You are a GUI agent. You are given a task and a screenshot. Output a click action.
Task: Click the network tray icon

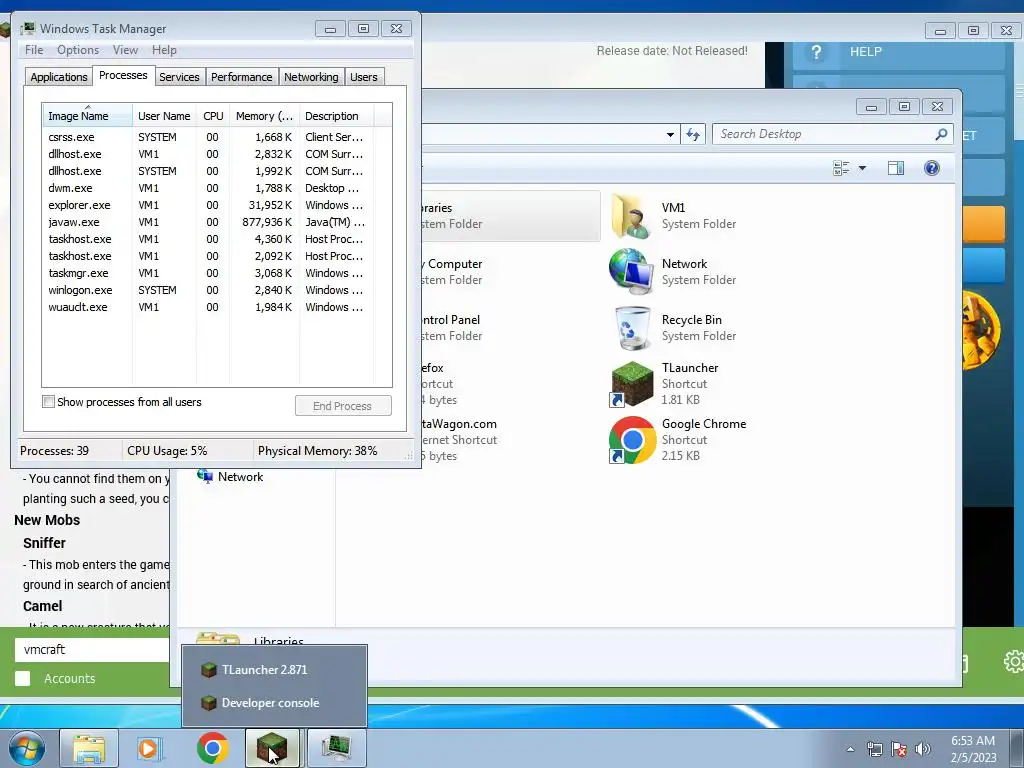pos(874,749)
